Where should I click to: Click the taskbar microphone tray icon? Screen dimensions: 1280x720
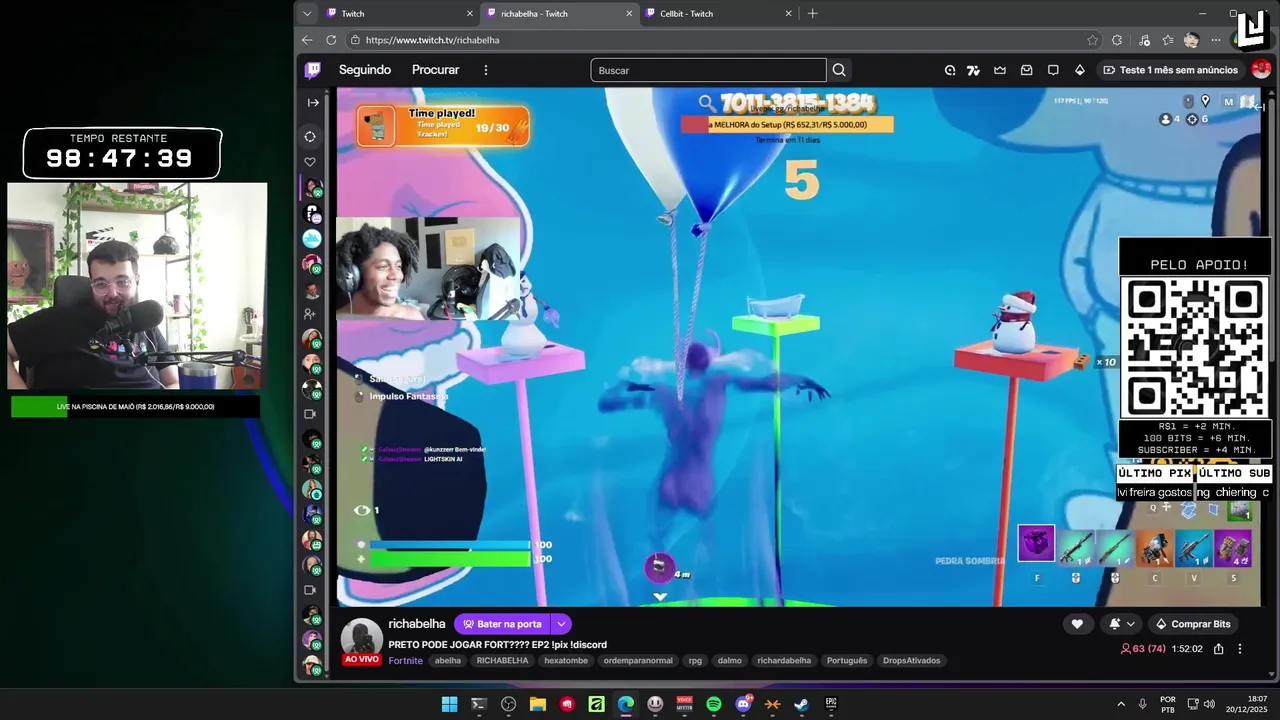click(1142, 704)
